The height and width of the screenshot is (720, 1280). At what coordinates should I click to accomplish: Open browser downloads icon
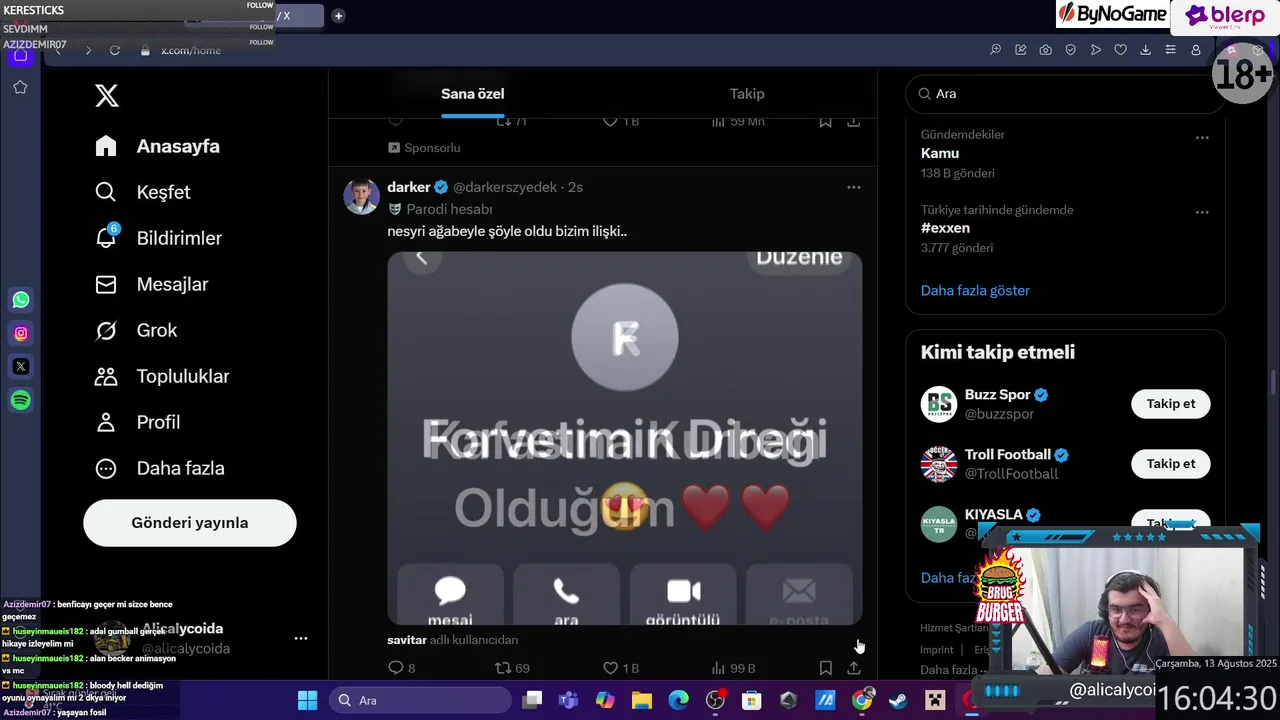(x=1145, y=50)
